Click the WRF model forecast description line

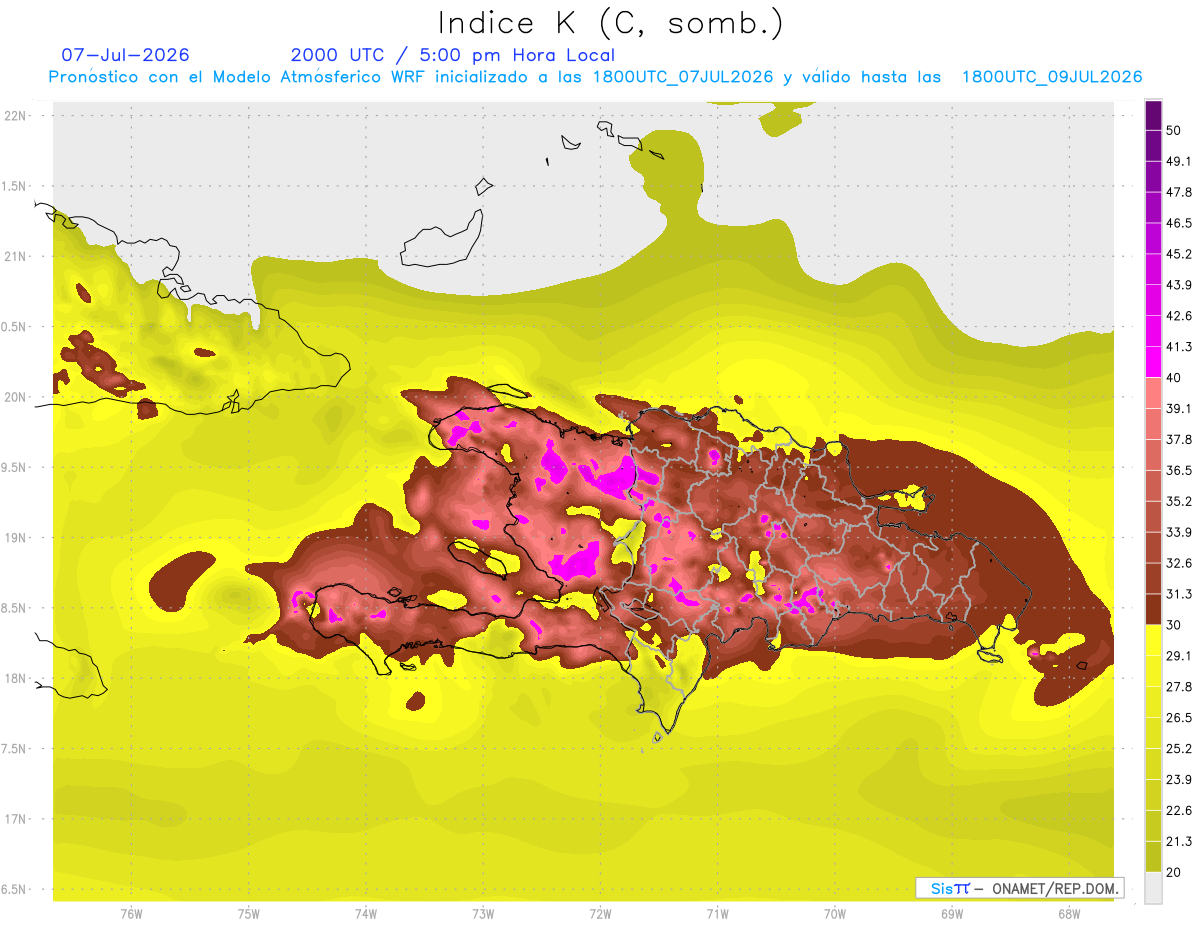pyautogui.click(x=596, y=77)
